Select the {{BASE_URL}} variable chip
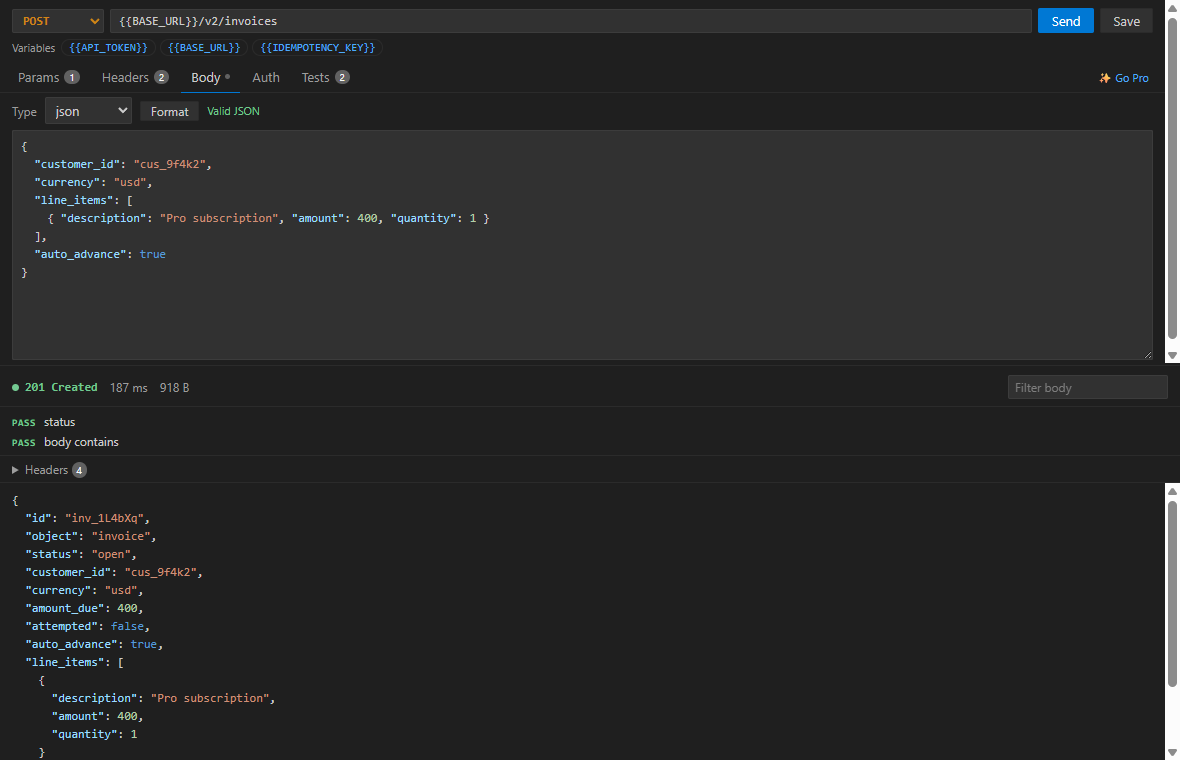 tap(204, 47)
